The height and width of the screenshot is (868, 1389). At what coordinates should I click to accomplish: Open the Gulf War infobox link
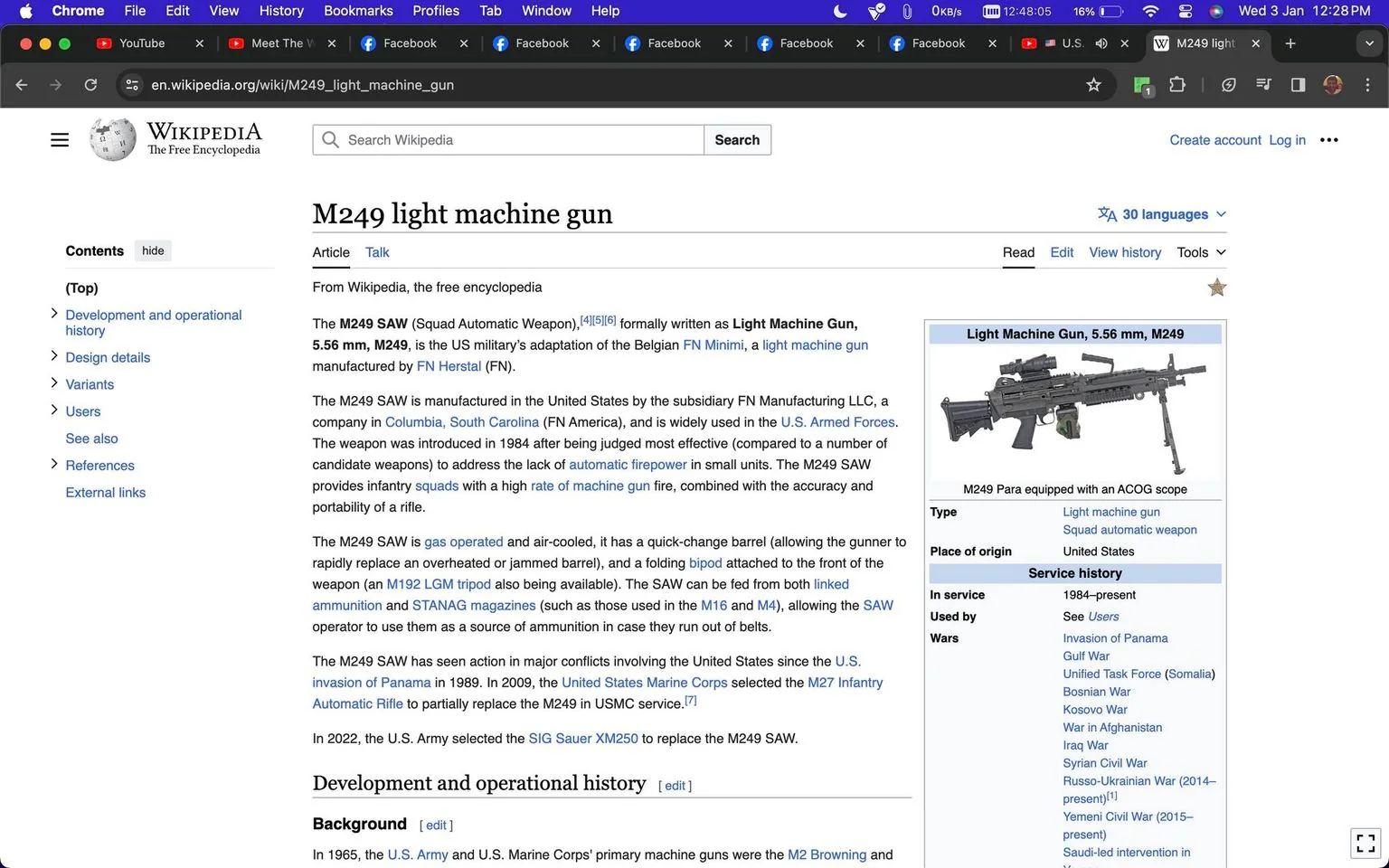1086,656
